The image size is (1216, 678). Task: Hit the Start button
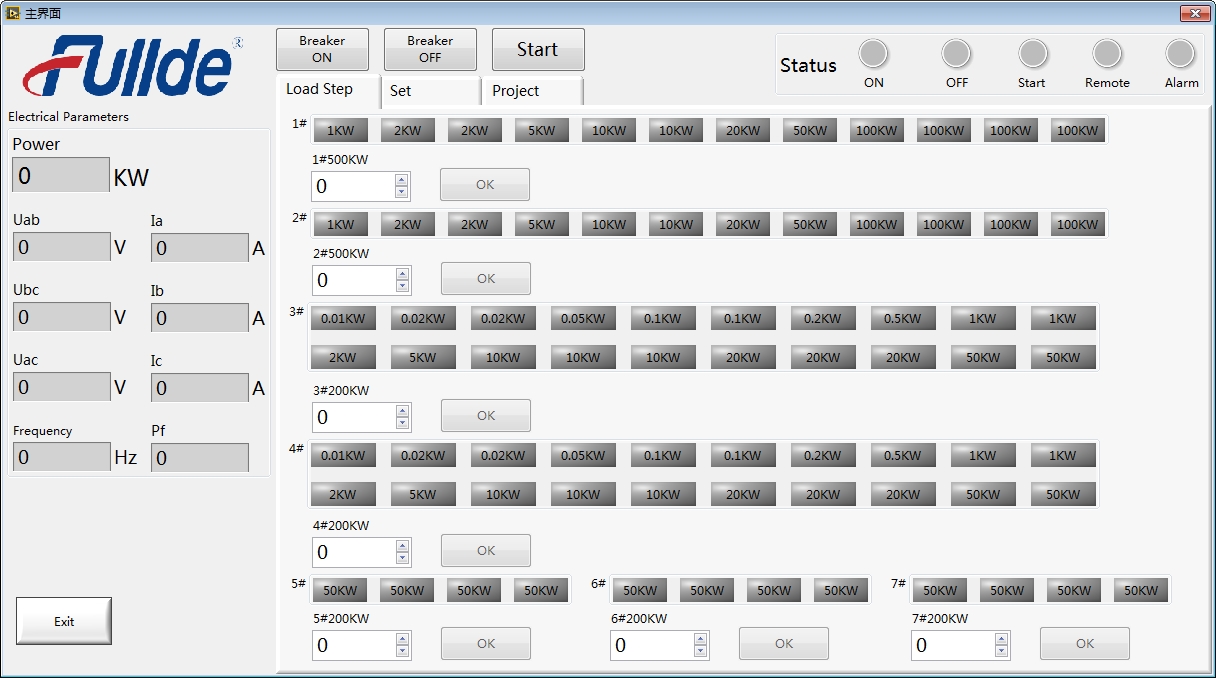[x=538, y=49]
